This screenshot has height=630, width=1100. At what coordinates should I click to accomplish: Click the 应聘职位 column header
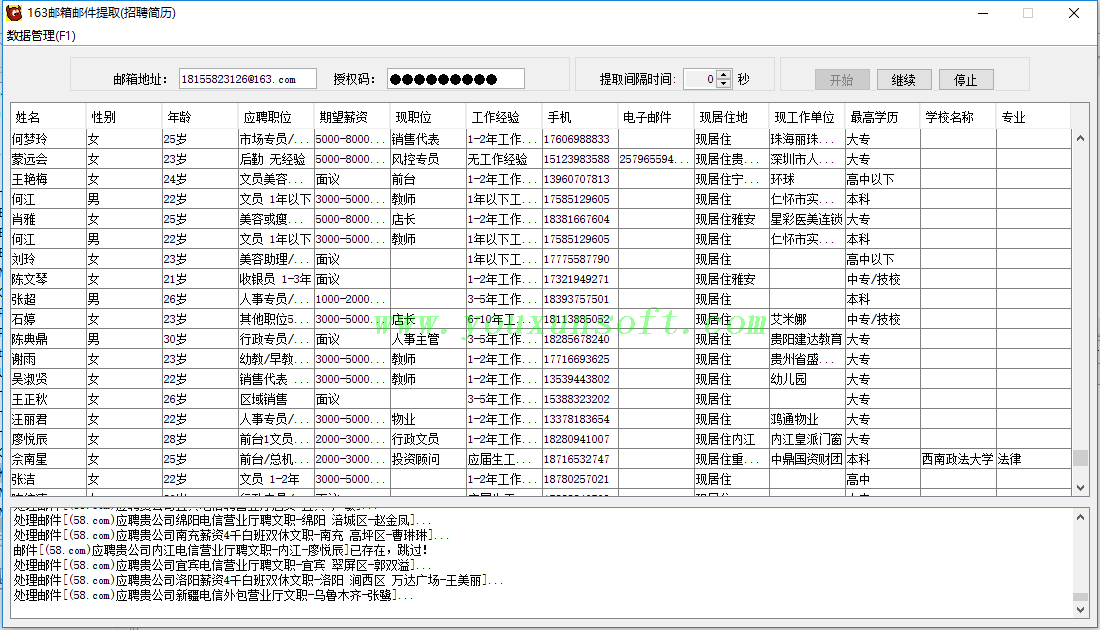(276, 117)
